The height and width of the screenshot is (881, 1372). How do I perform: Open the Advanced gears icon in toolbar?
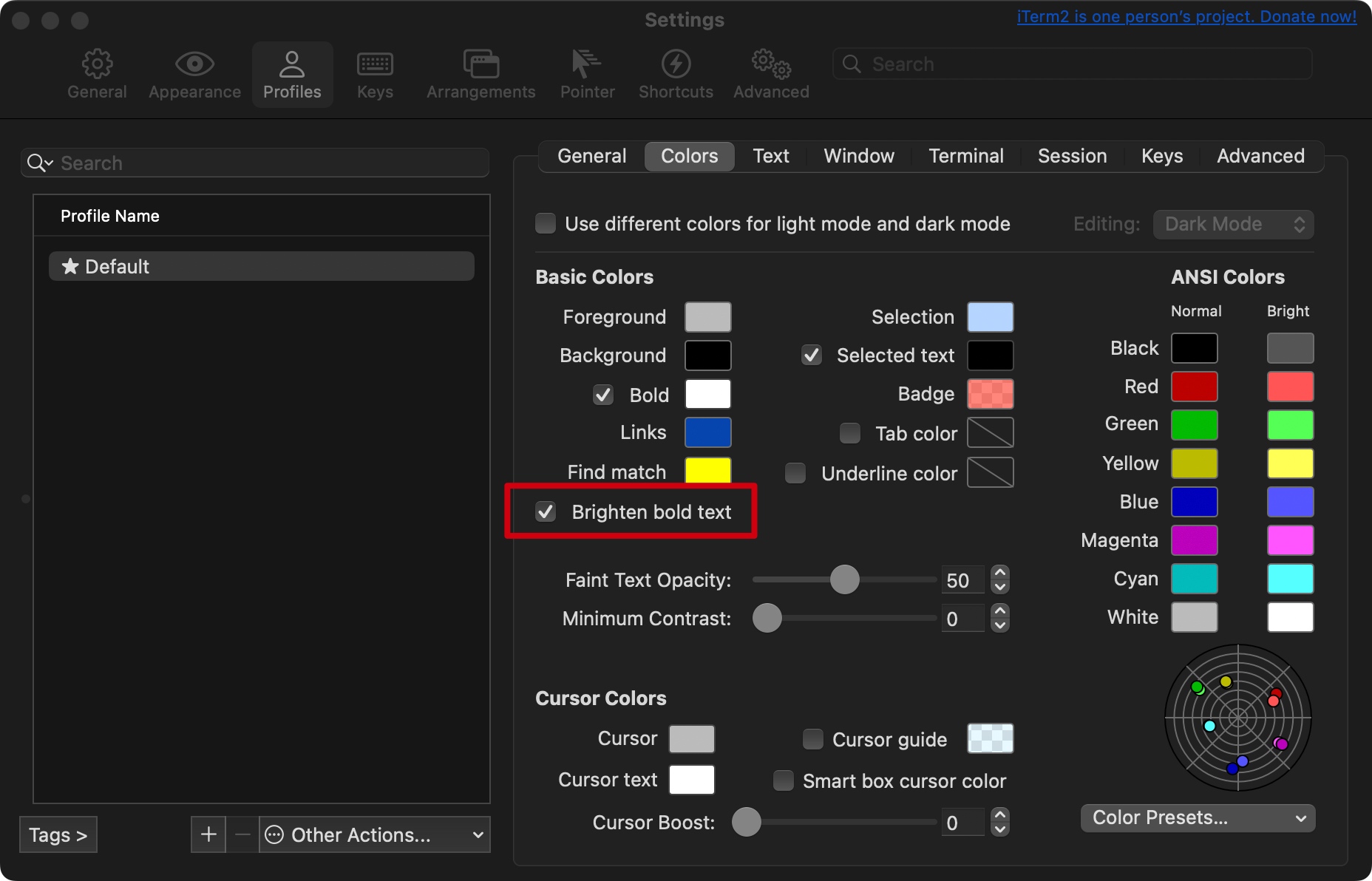[x=771, y=64]
